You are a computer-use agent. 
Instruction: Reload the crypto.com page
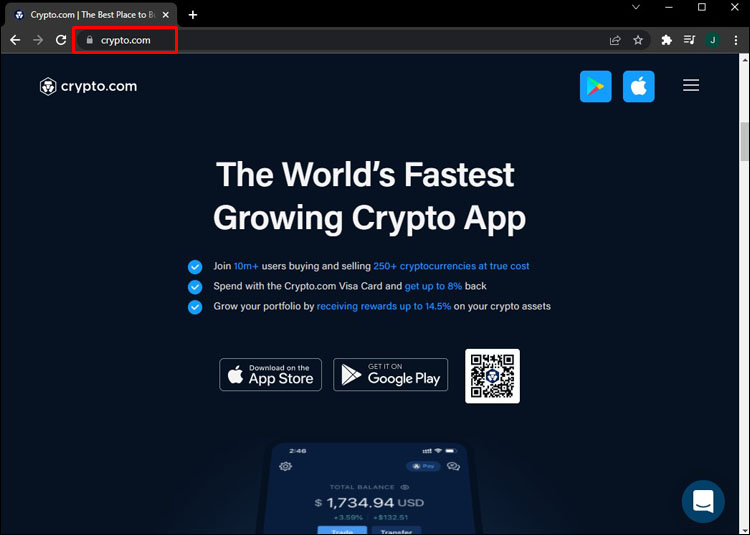coord(61,40)
